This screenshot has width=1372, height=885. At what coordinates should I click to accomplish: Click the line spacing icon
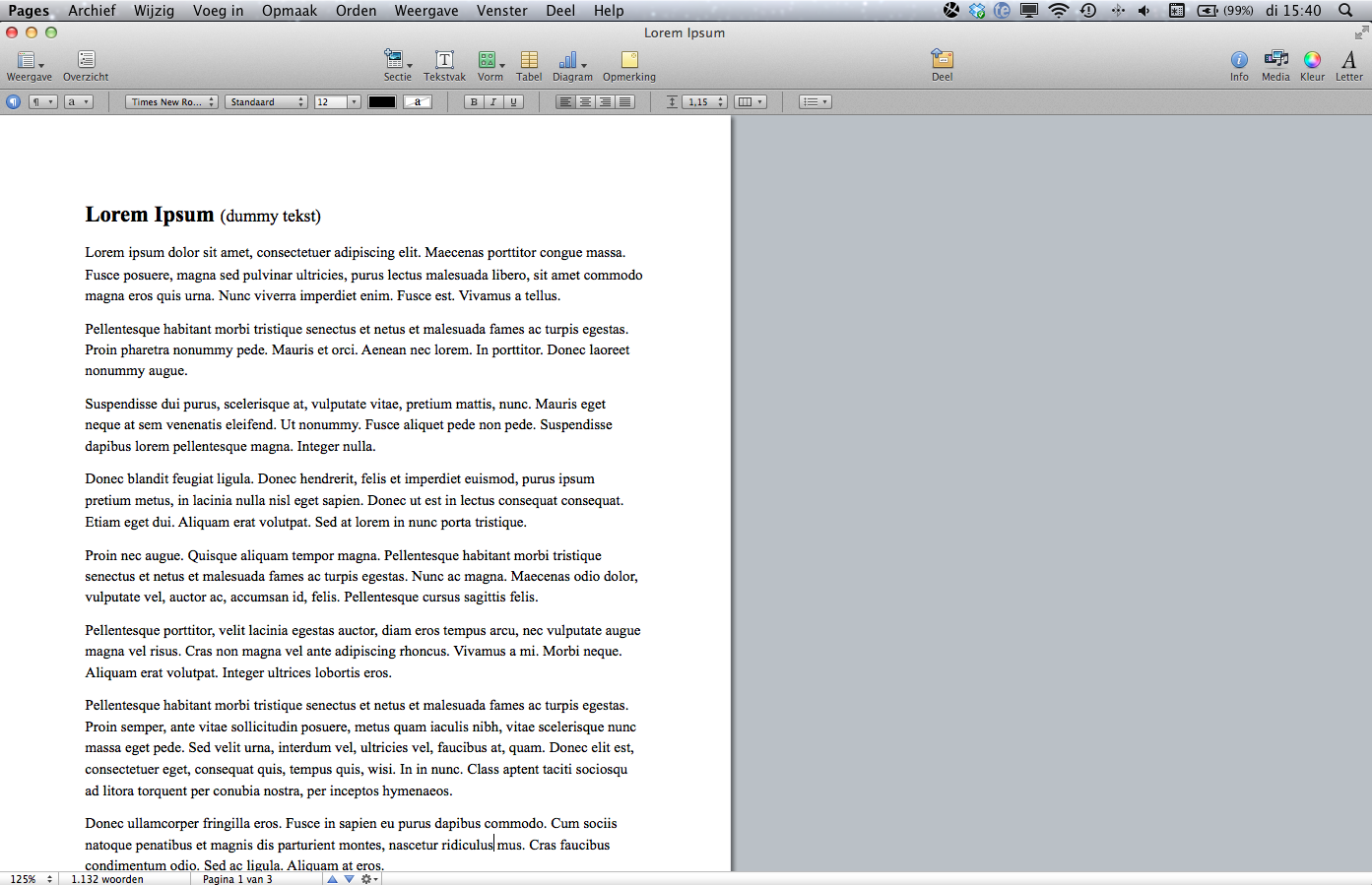pos(672,101)
